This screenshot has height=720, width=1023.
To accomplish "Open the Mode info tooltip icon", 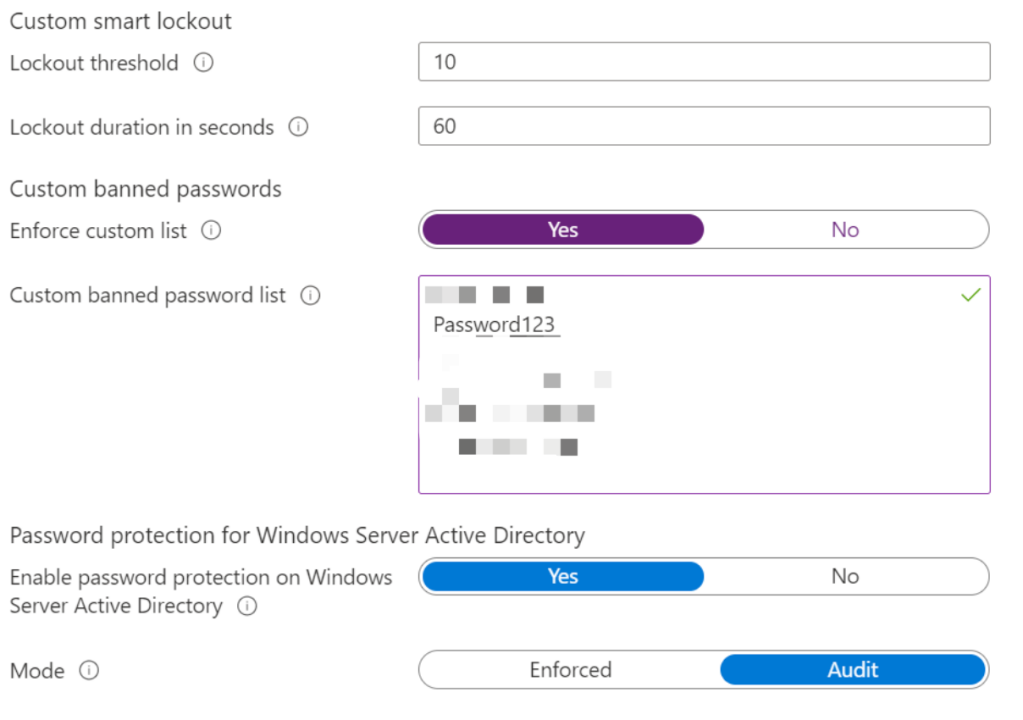I will [x=89, y=670].
